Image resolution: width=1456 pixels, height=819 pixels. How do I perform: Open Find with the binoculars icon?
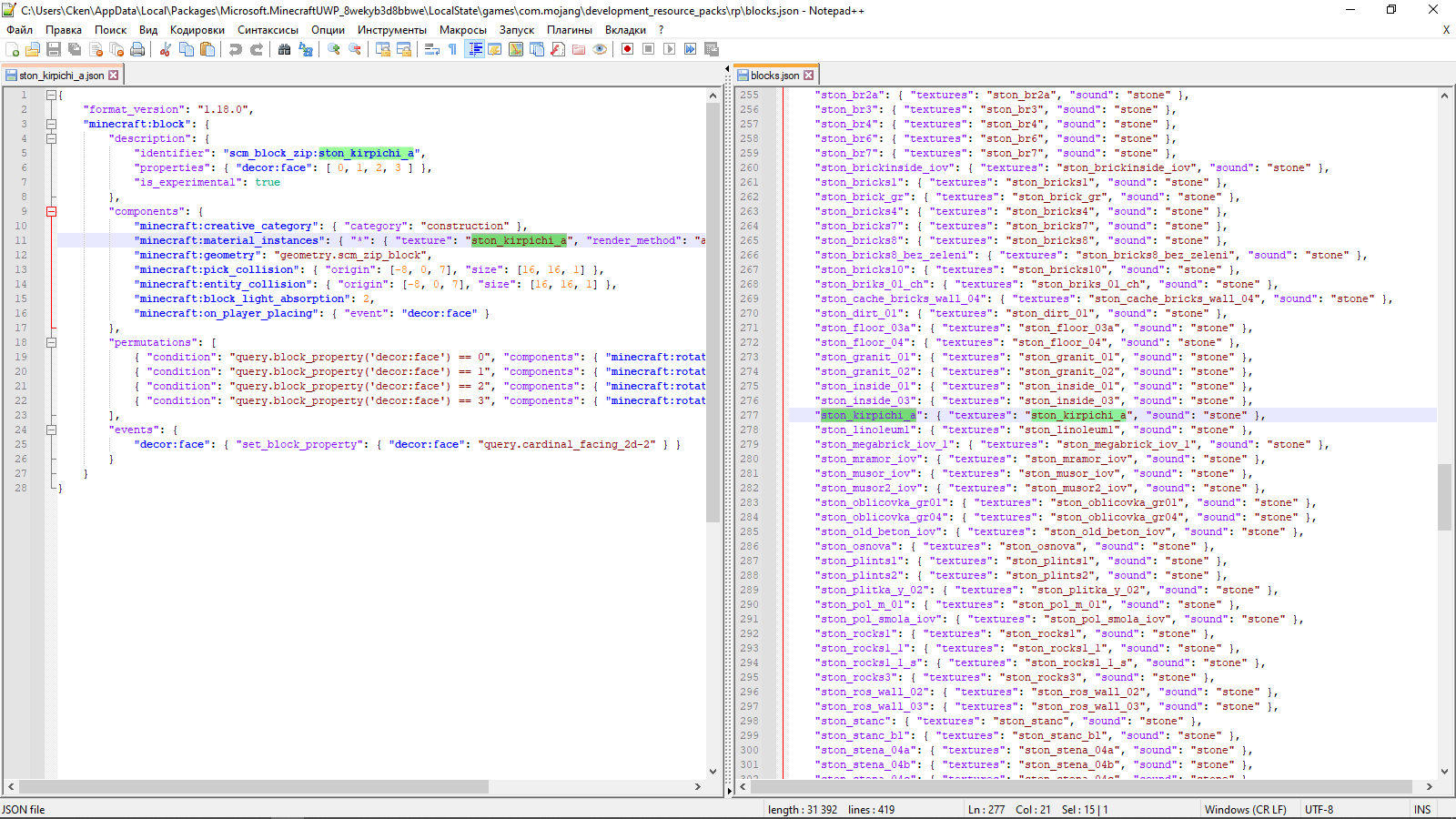tap(285, 49)
